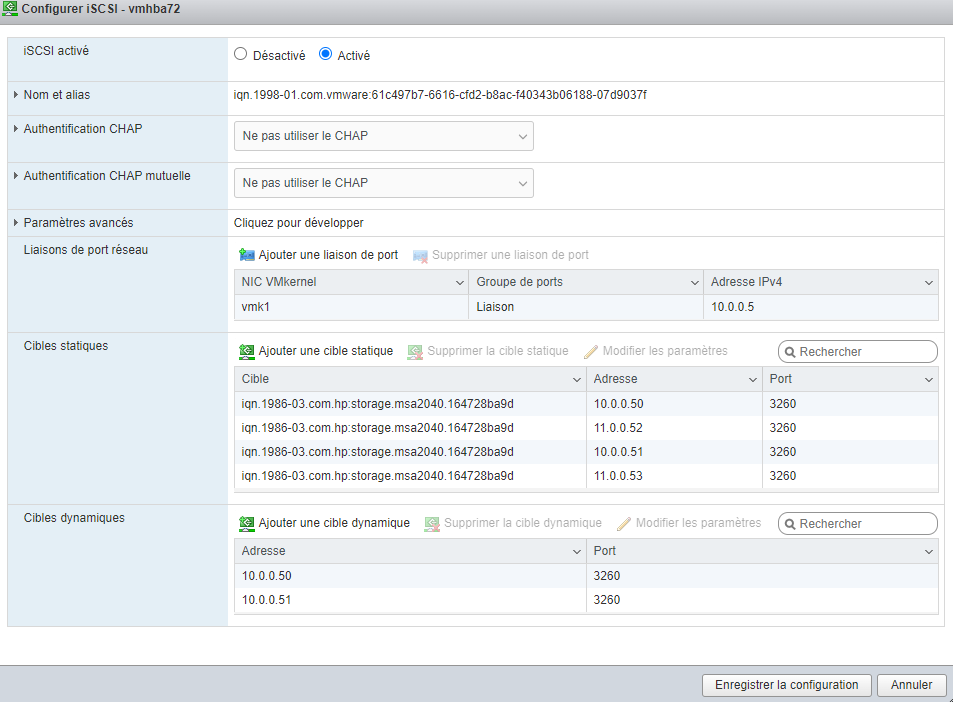Viewport: 953px width, 702px height.
Task: Open dynamic targets Port column menu arrow
Action: [x=929, y=552]
